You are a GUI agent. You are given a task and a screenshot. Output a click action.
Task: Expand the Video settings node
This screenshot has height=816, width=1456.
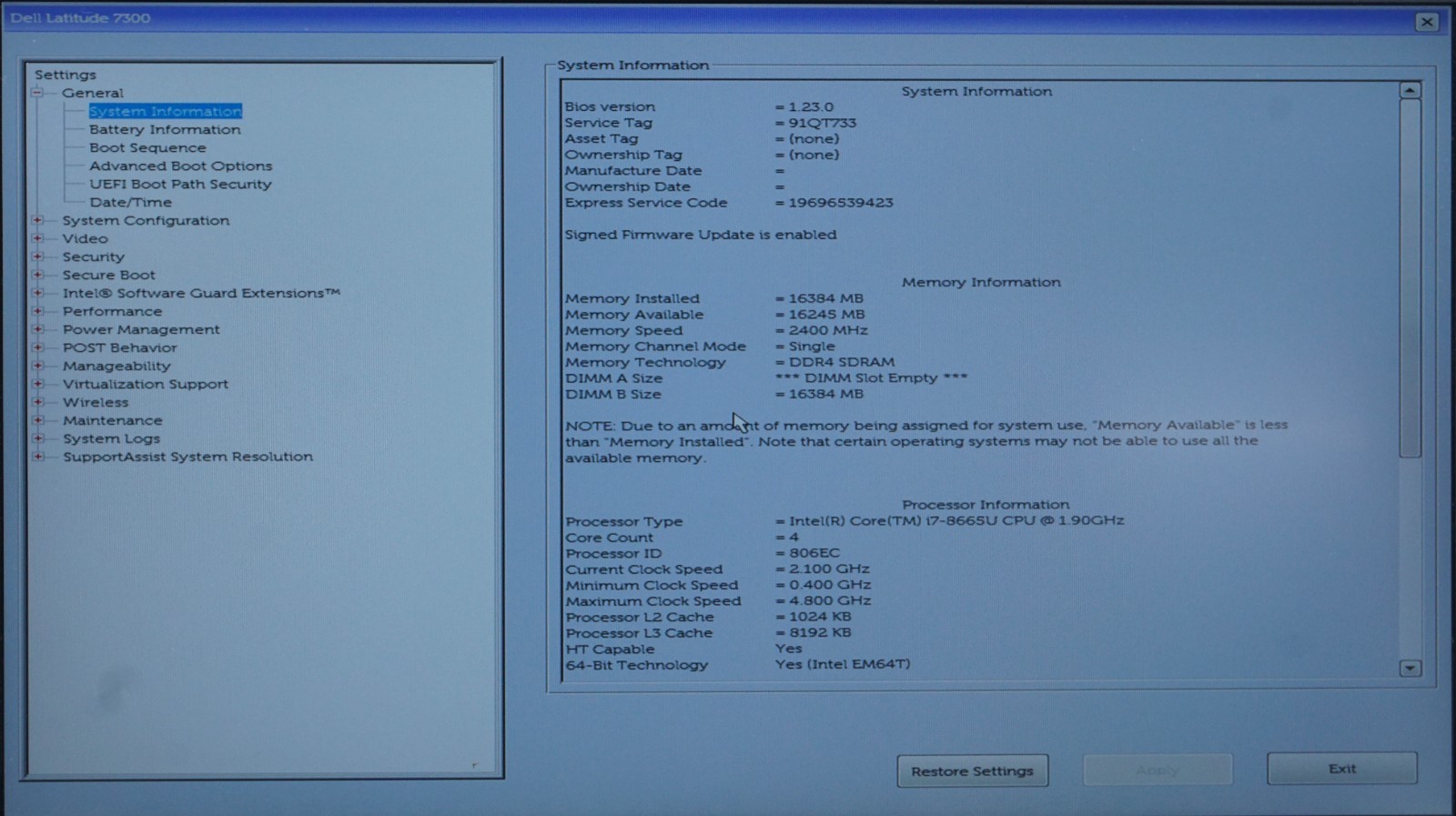click(37, 238)
